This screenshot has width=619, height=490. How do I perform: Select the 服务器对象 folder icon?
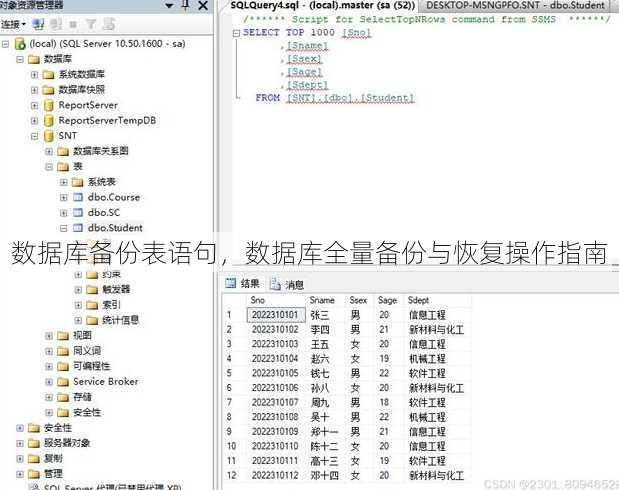(x=34, y=443)
